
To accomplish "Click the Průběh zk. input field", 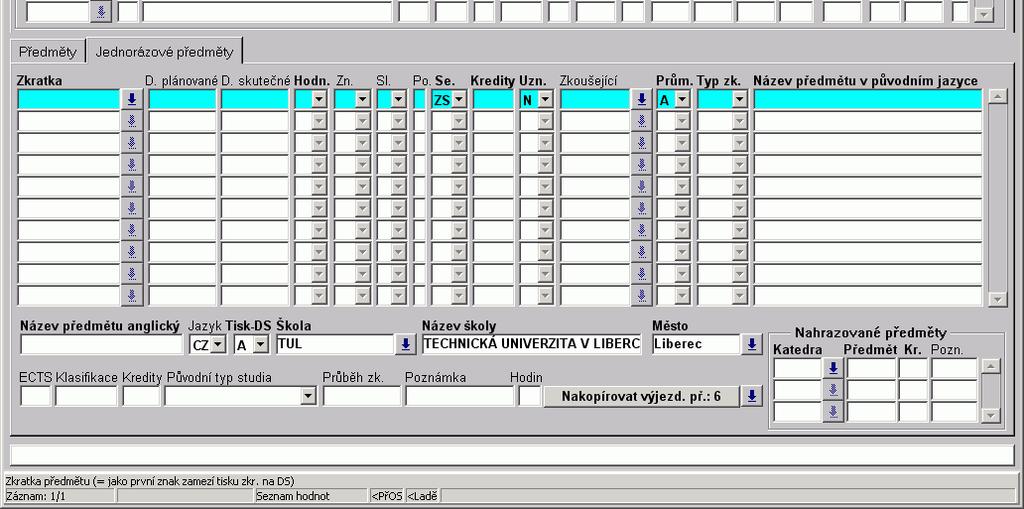I will (x=362, y=396).
